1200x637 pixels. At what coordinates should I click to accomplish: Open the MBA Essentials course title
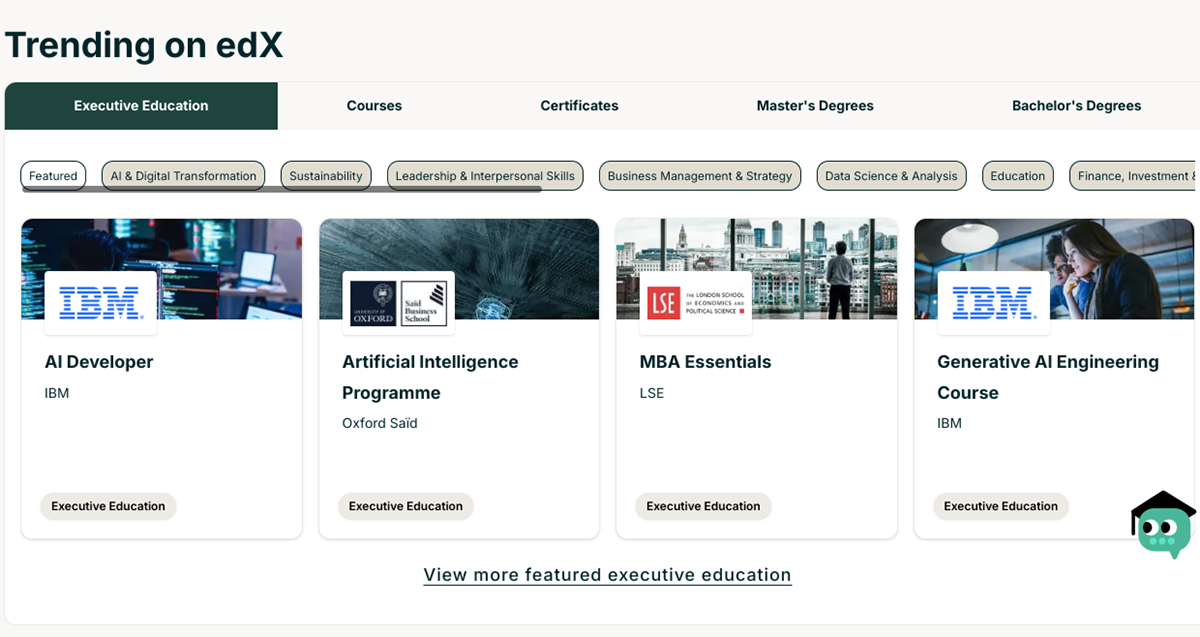pos(705,362)
